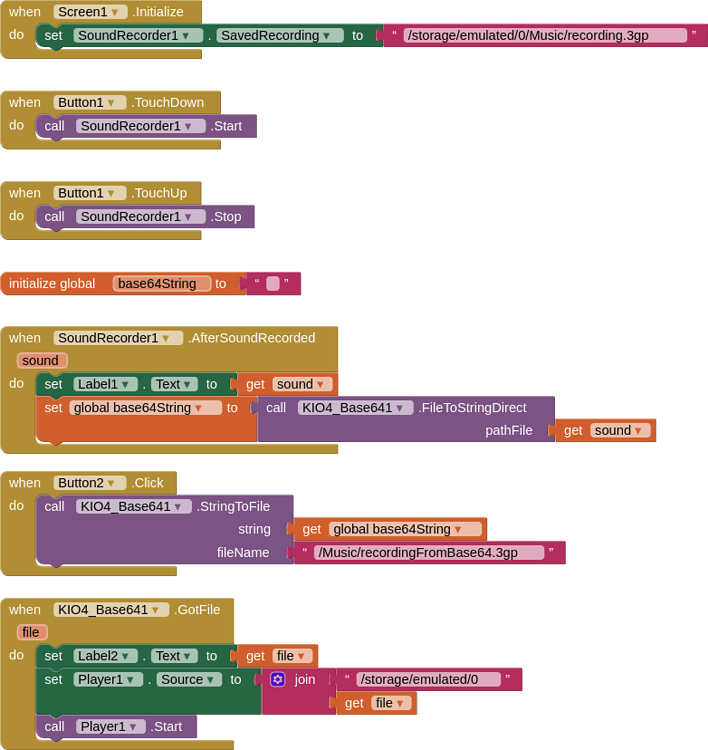The width and height of the screenshot is (708, 750).
Task: Open Button1 dropdown in TouchUp event
Action: click(x=89, y=193)
